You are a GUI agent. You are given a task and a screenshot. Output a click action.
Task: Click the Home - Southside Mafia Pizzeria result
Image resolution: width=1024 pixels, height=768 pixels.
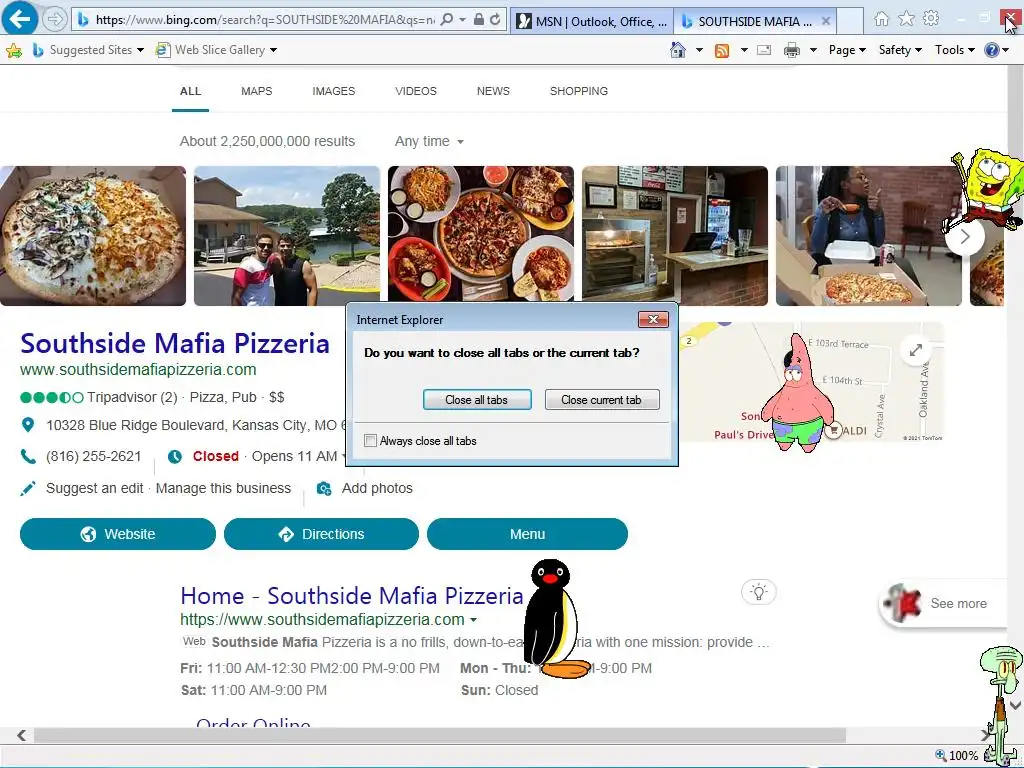(x=352, y=596)
